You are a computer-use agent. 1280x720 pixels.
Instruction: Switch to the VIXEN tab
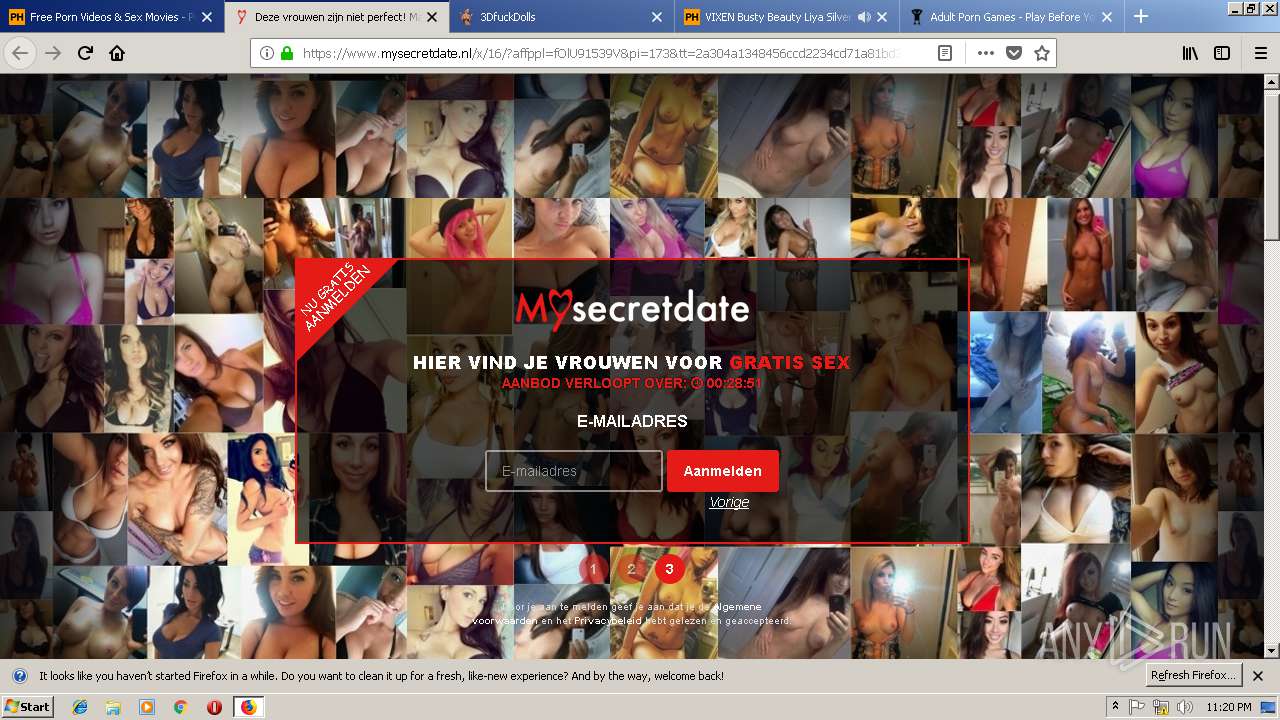788,17
